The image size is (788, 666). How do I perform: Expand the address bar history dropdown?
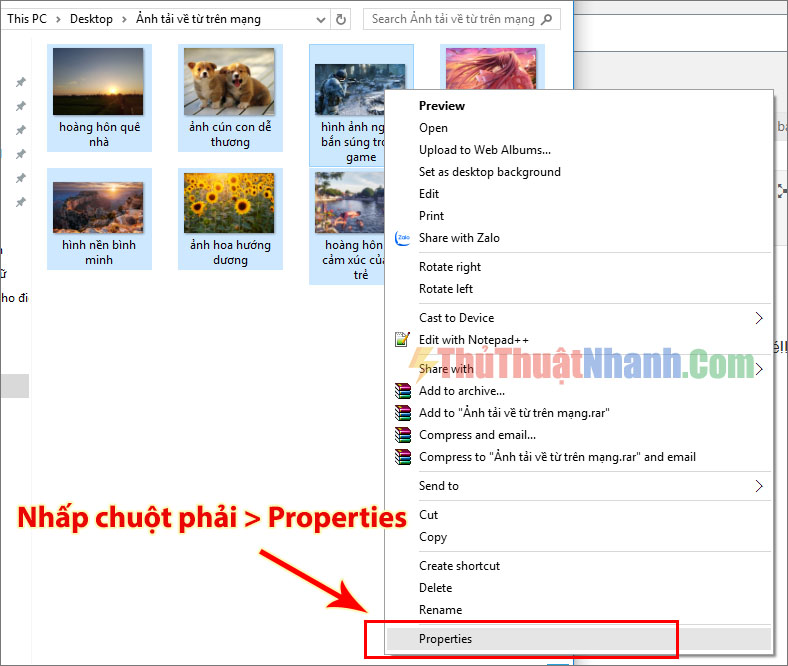point(321,20)
